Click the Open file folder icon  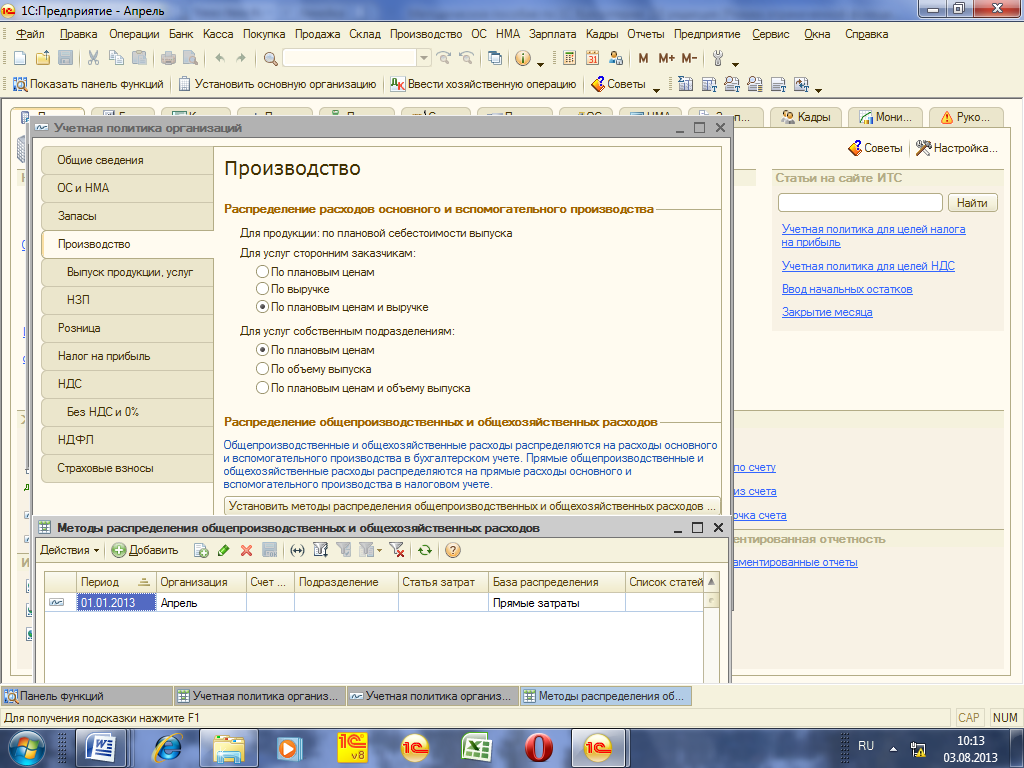click(x=42, y=58)
